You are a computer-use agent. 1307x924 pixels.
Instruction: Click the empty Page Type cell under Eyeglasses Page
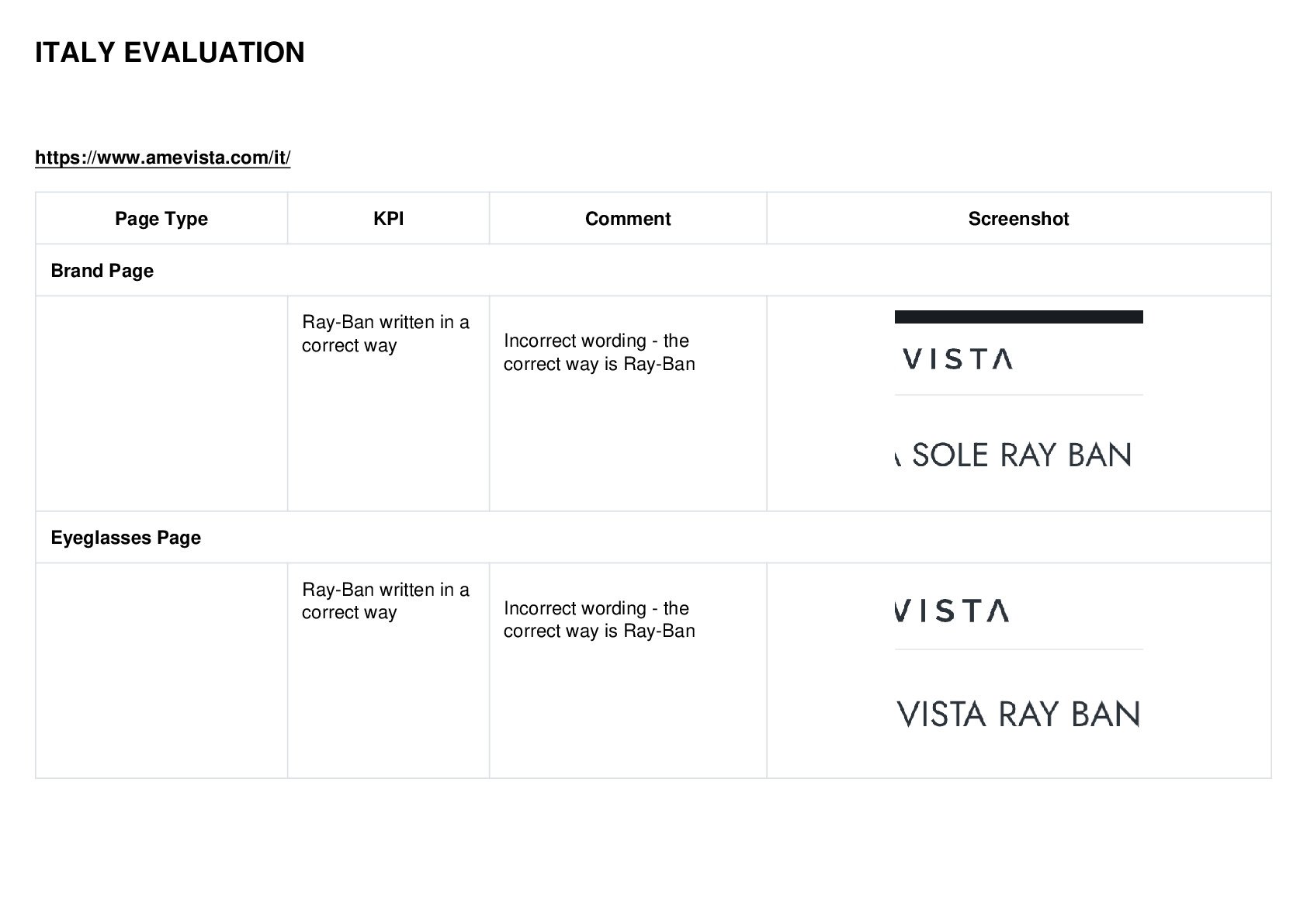pos(161,670)
